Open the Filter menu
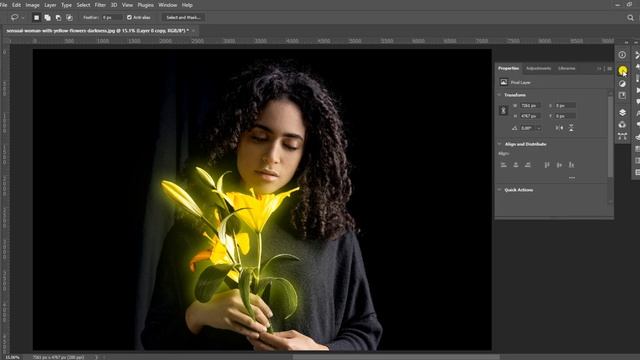Screen dimensions: 640x360 point(100,5)
